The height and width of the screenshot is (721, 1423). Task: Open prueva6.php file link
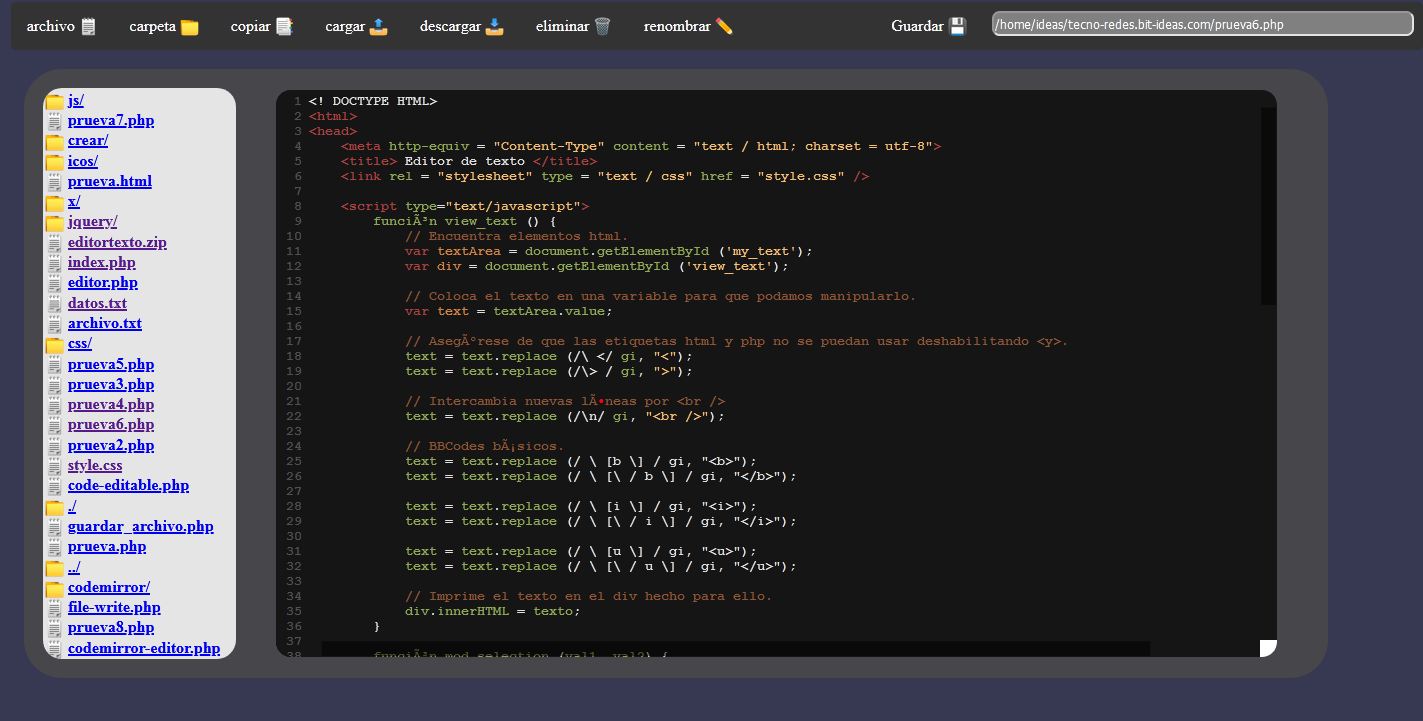(110, 424)
